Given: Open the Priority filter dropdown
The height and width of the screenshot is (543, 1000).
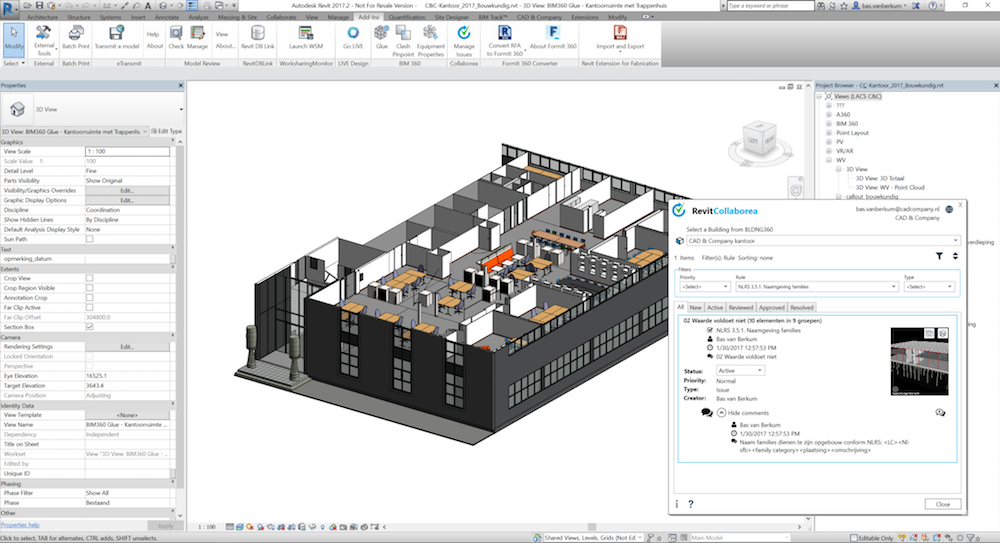Looking at the screenshot, I should (x=704, y=286).
